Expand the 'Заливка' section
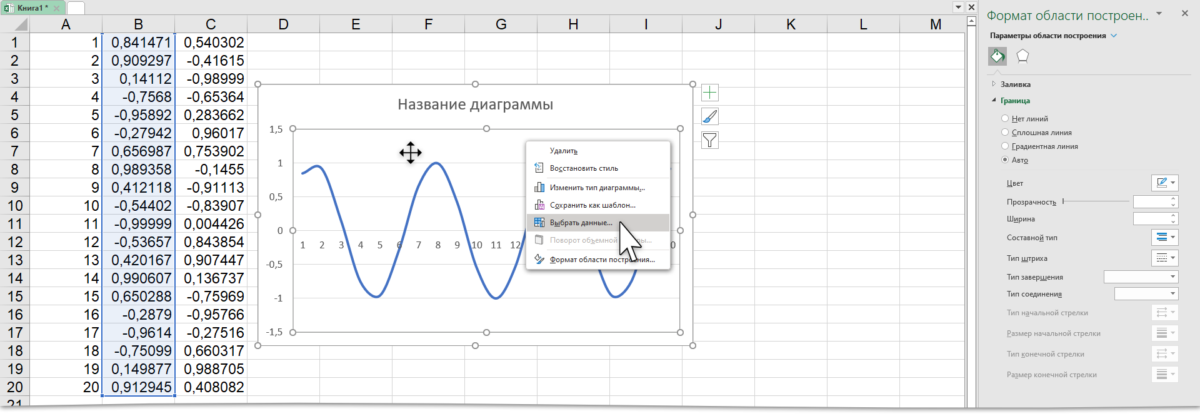 click(1015, 84)
